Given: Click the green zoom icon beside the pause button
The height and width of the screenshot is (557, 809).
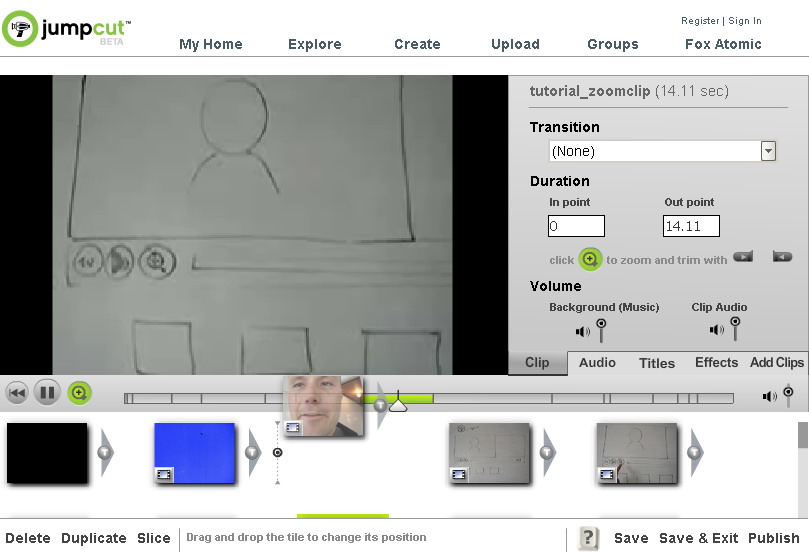Looking at the screenshot, I should point(79,393).
